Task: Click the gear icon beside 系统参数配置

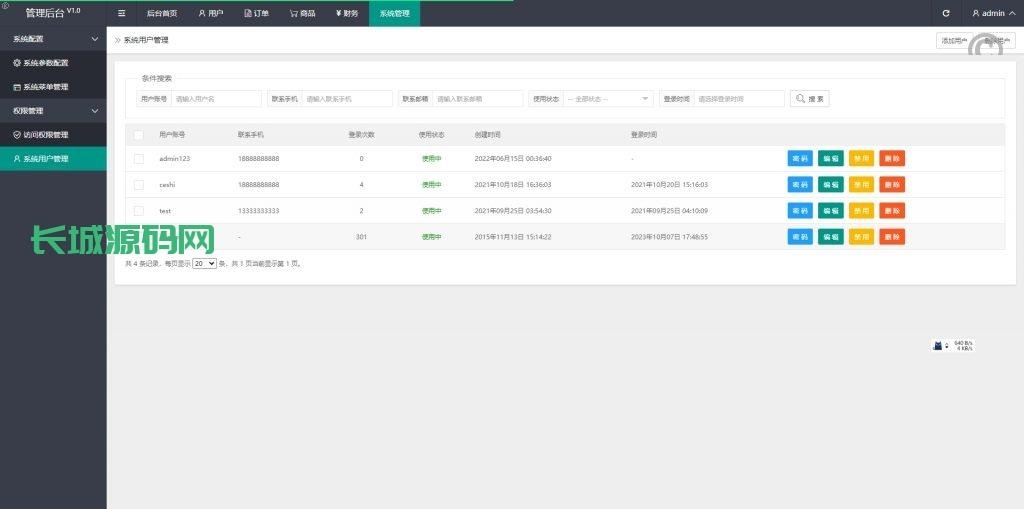Action: tap(17, 62)
